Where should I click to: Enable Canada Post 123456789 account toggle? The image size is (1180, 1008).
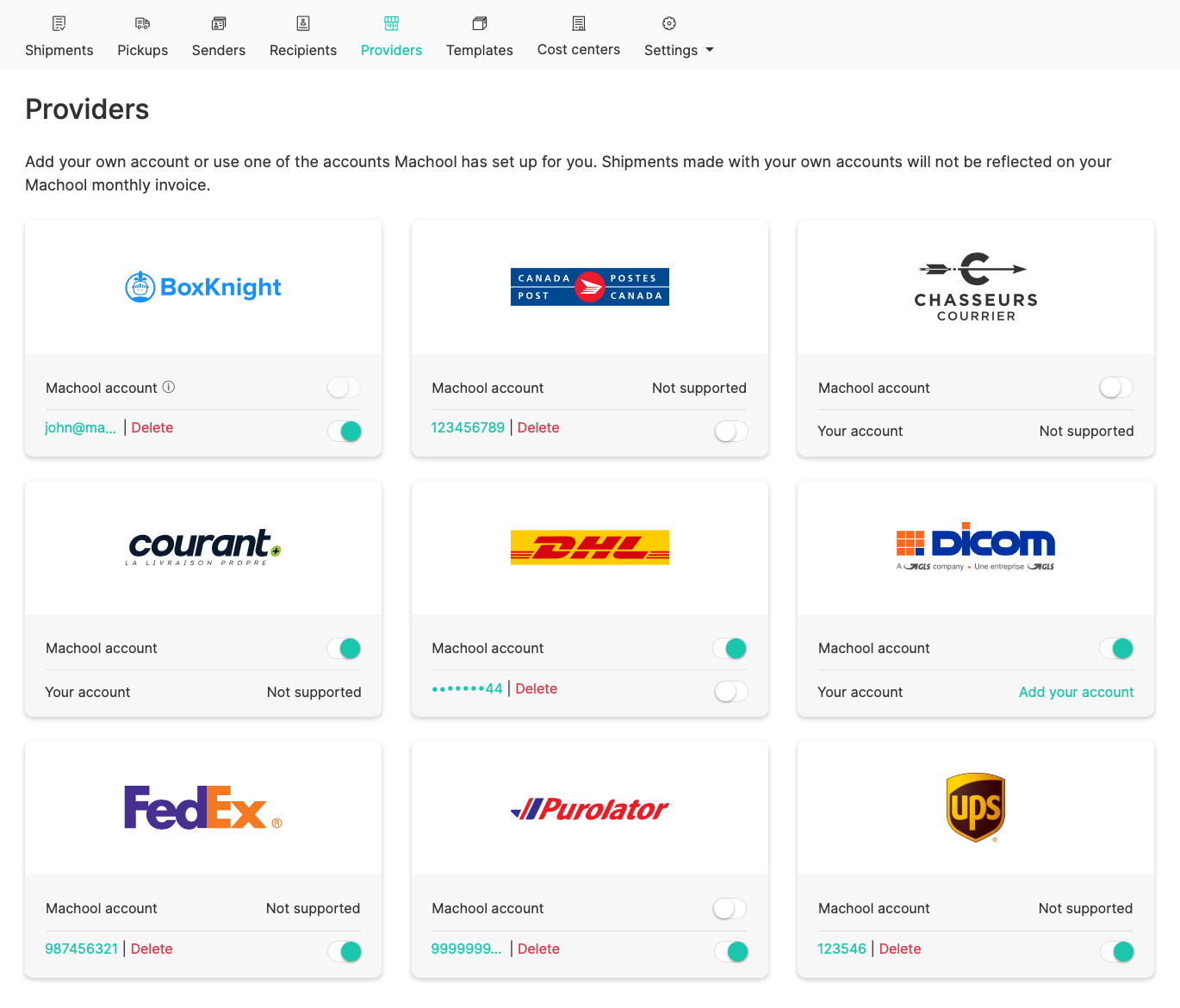[x=730, y=431]
